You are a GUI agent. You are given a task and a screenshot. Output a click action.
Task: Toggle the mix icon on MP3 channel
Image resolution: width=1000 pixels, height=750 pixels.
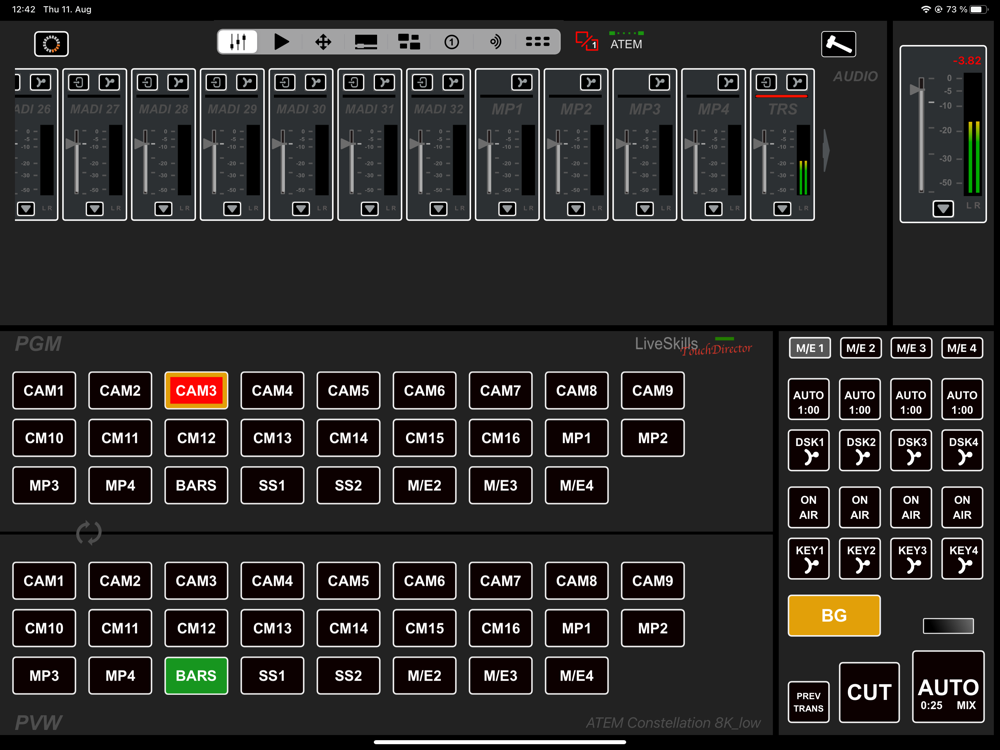pyautogui.click(x=660, y=82)
